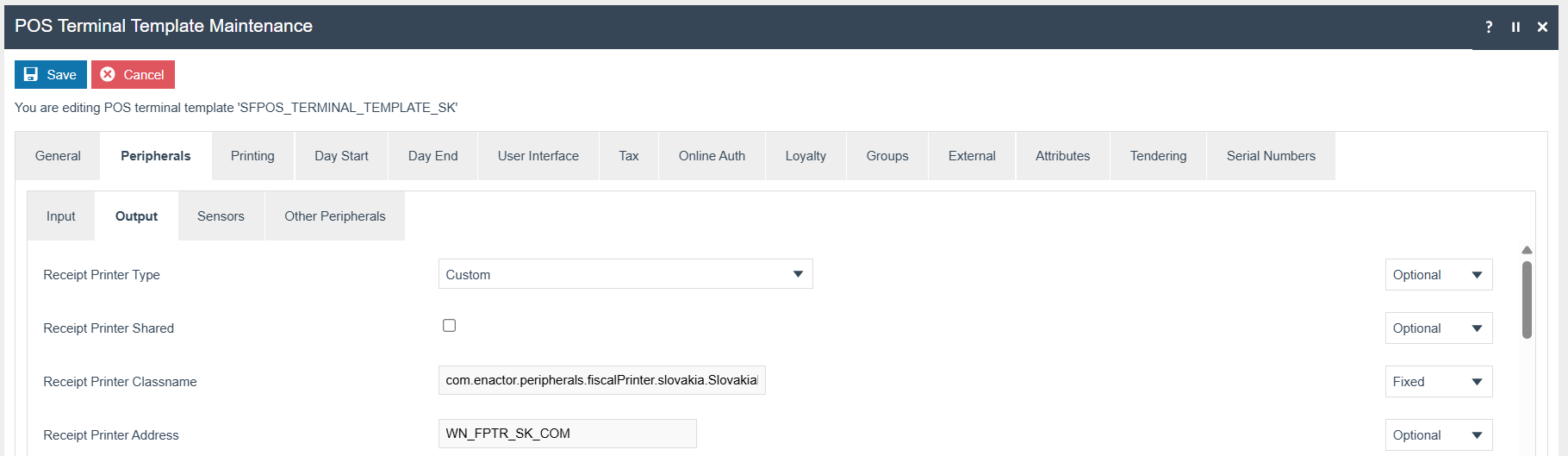The height and width of the screenshot is (456, 1568).
Task: Click the pause icon in title bar
Action: click(1515, 27)
